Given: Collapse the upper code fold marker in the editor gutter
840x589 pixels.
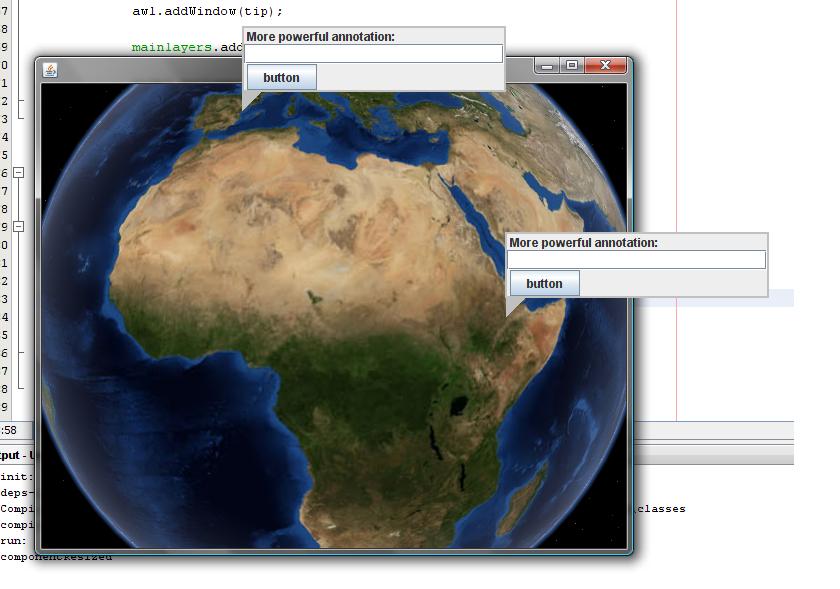Looking at the screenshot, I should click(x=18, y=173).
